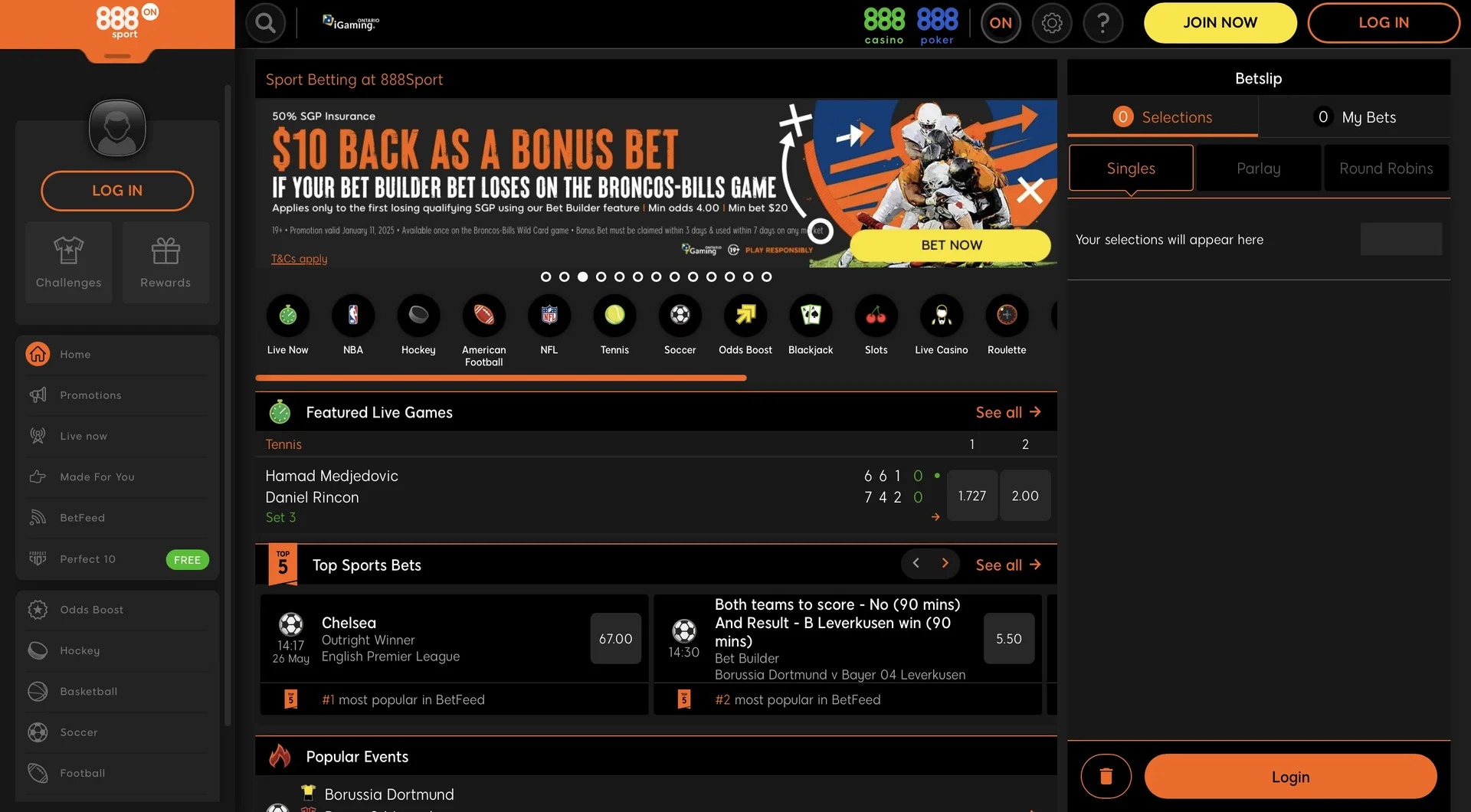Click the user avatar icon
The image size is (1471, 812).
click(117, 128)
